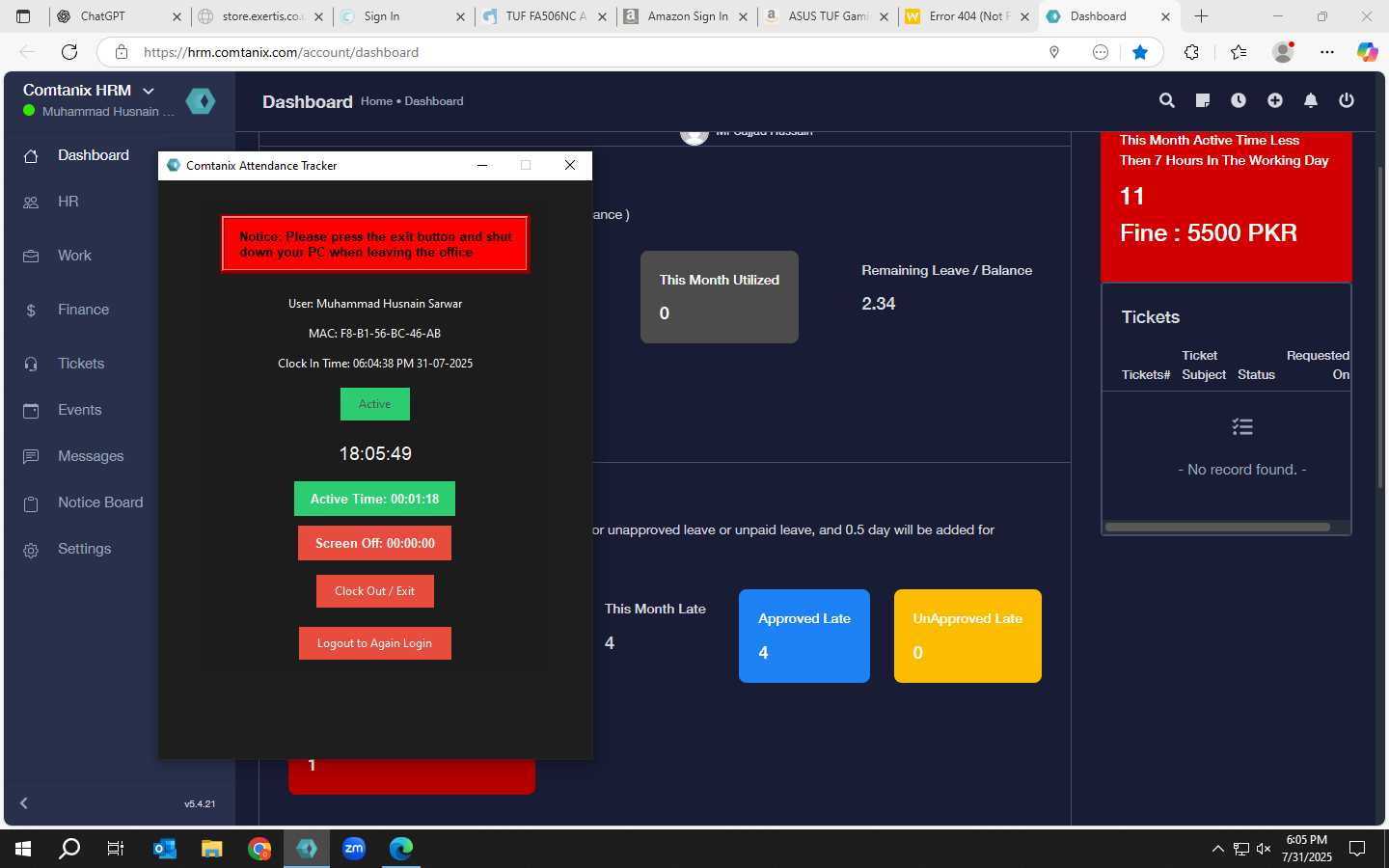This screenshot has width=1389, height=868.
Task: Open the Events sidebar menu
Action: tap(79, 410)
